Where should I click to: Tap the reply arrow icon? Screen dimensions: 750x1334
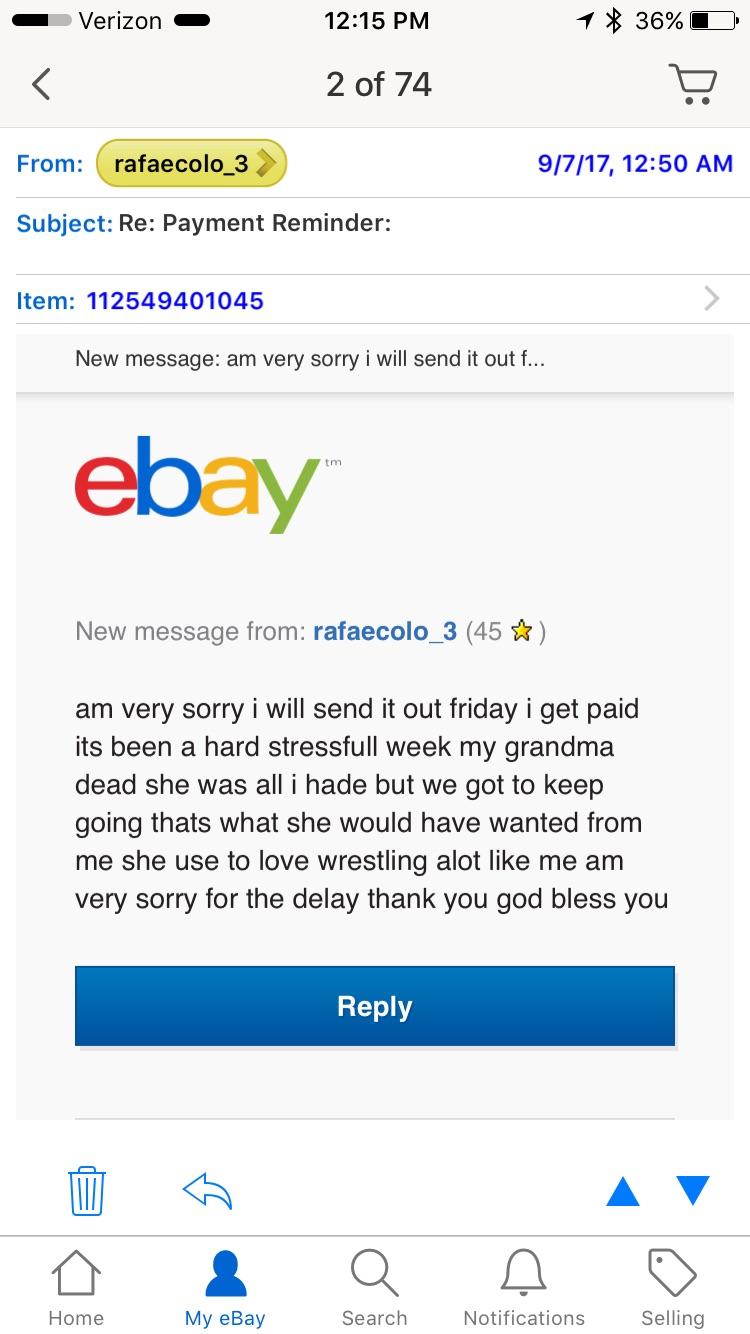207,1190
